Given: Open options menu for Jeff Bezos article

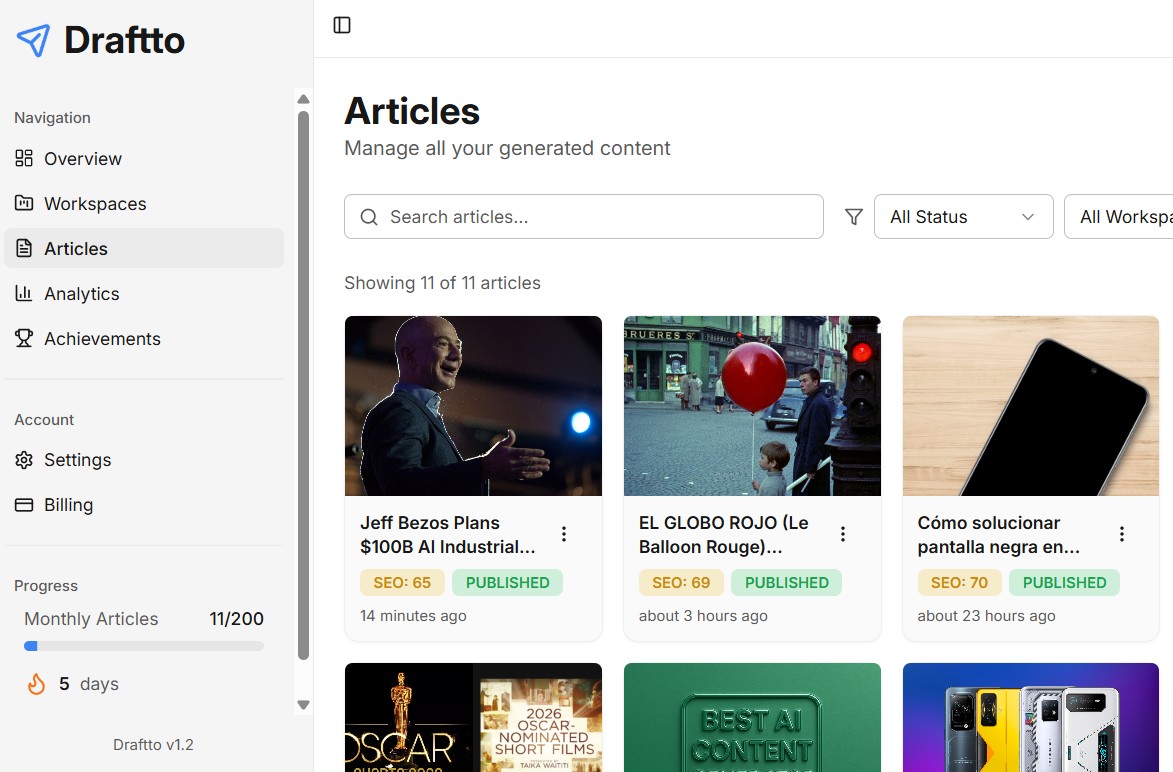Looking at the screenshot, I should [x=564, y=534].
